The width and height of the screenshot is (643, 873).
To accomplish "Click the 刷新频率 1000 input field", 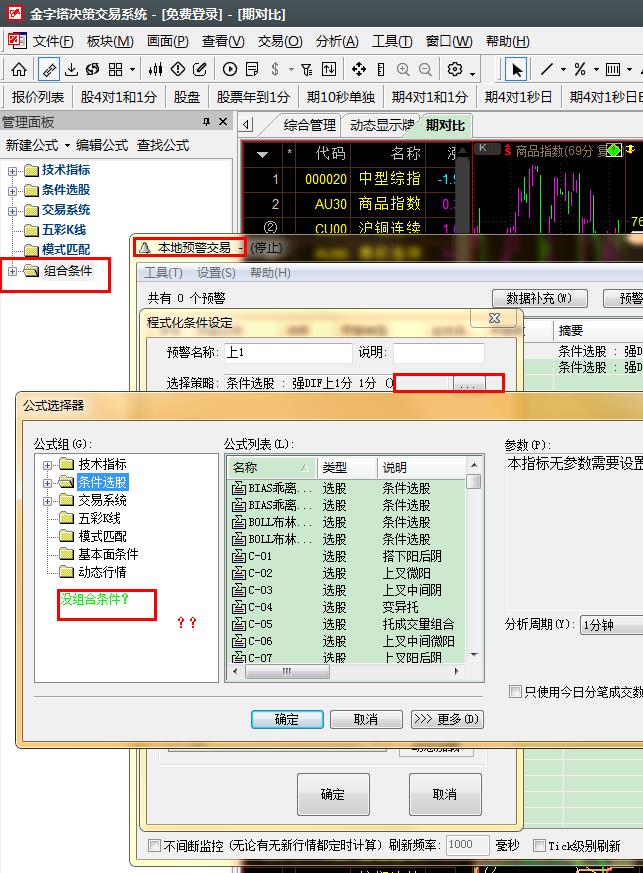I will pyautogui.click(x=467, y=845).
